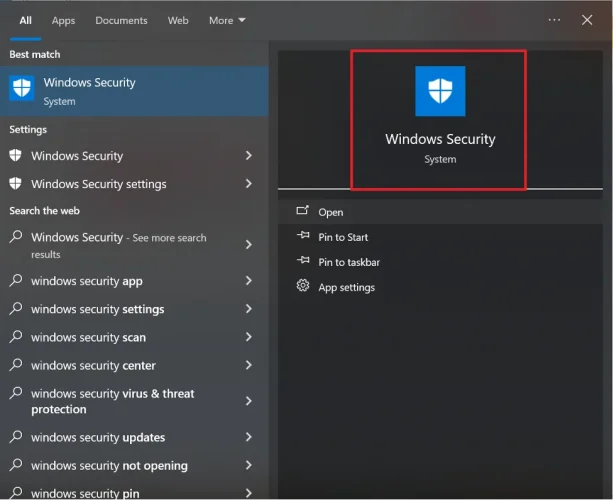Click the shield icon beside Windows Security settings

click(16, 184)
